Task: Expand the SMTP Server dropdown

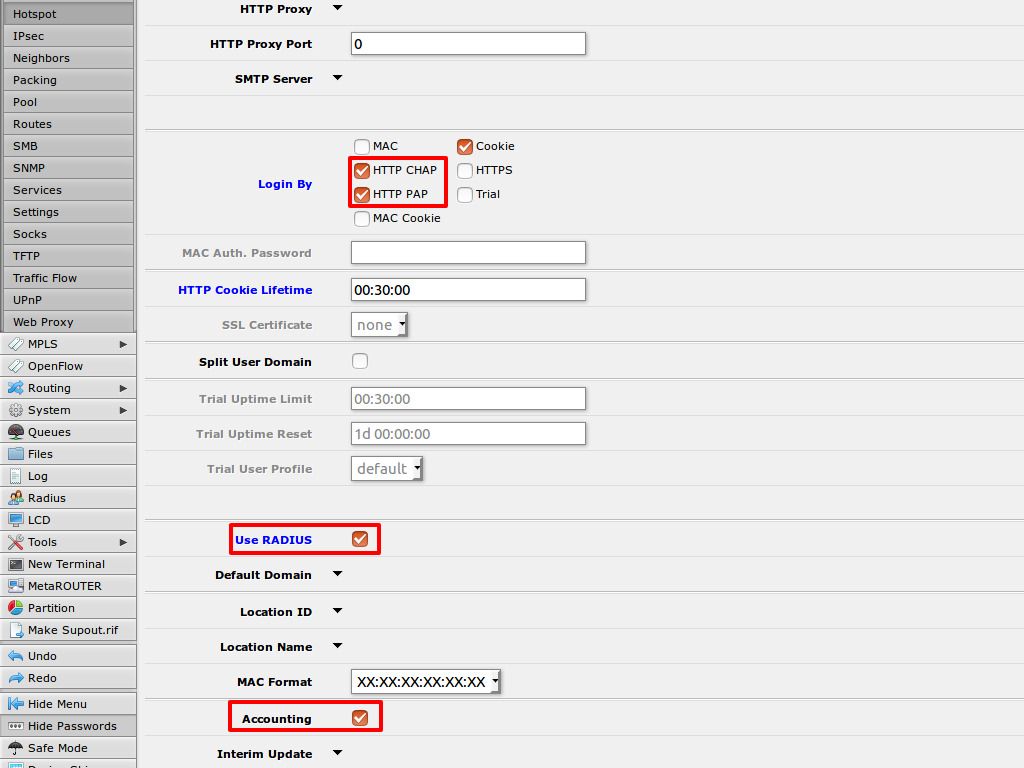Action: 337,78
